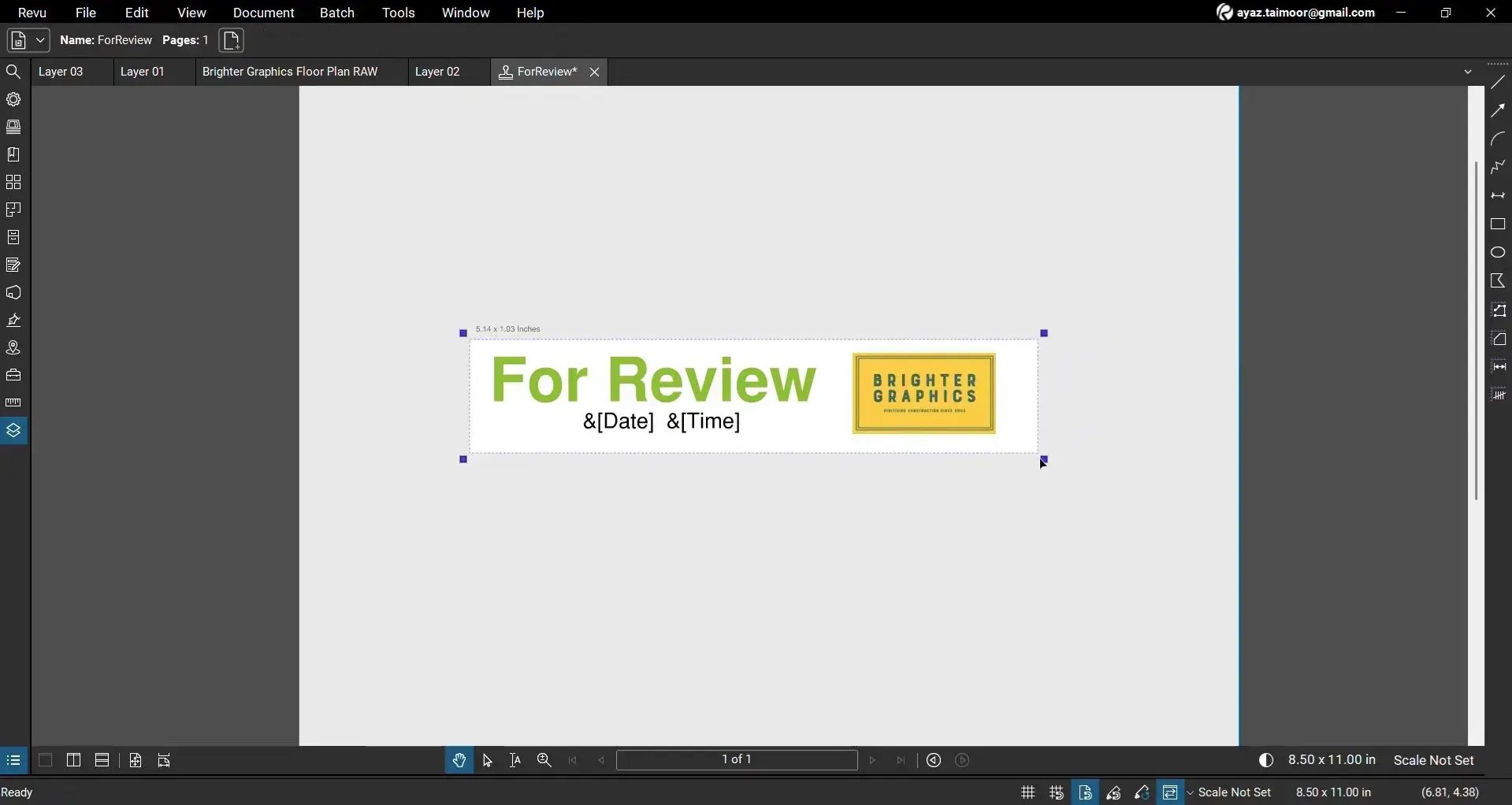This screenshot has height=805, width=1512.
Task: Open the Tools menu
Action: tap(399, 13)
